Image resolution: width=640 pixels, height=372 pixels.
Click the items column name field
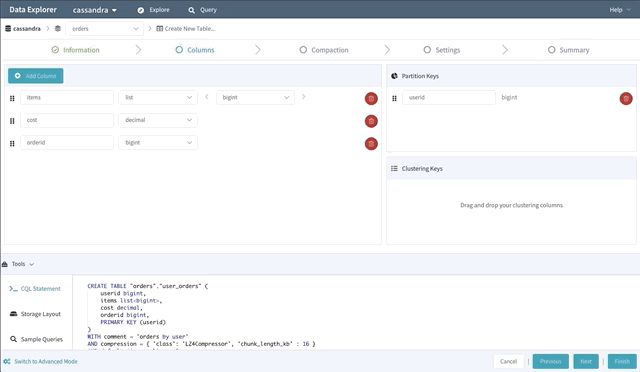[x=67, y=98]
